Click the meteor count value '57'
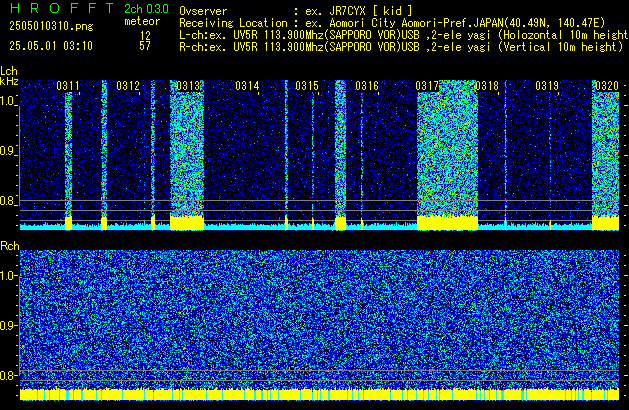This screenshot has width=629, height=410. pos(145,46)
